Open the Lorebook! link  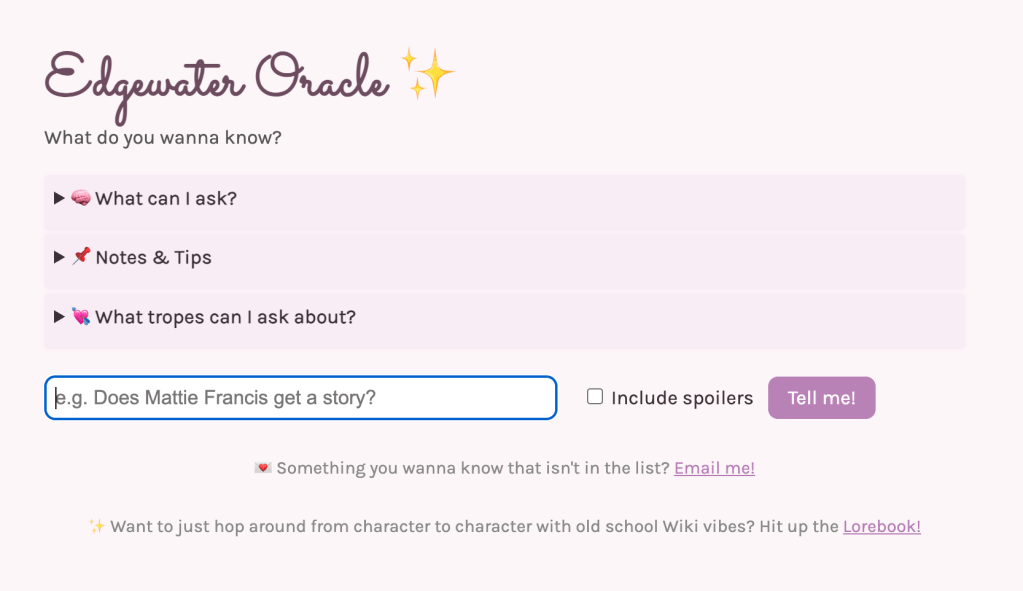click(x=881, y=526)
